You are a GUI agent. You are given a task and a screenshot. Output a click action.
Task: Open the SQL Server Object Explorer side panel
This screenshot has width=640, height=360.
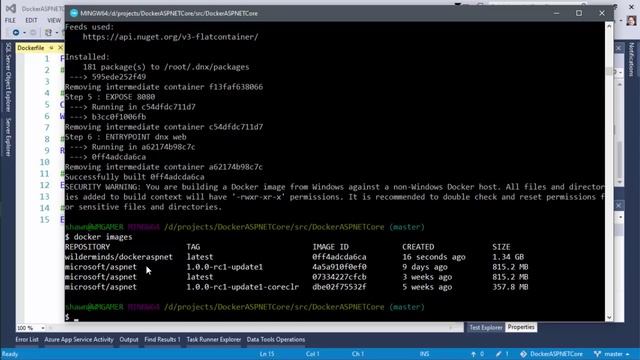[8, 77]
